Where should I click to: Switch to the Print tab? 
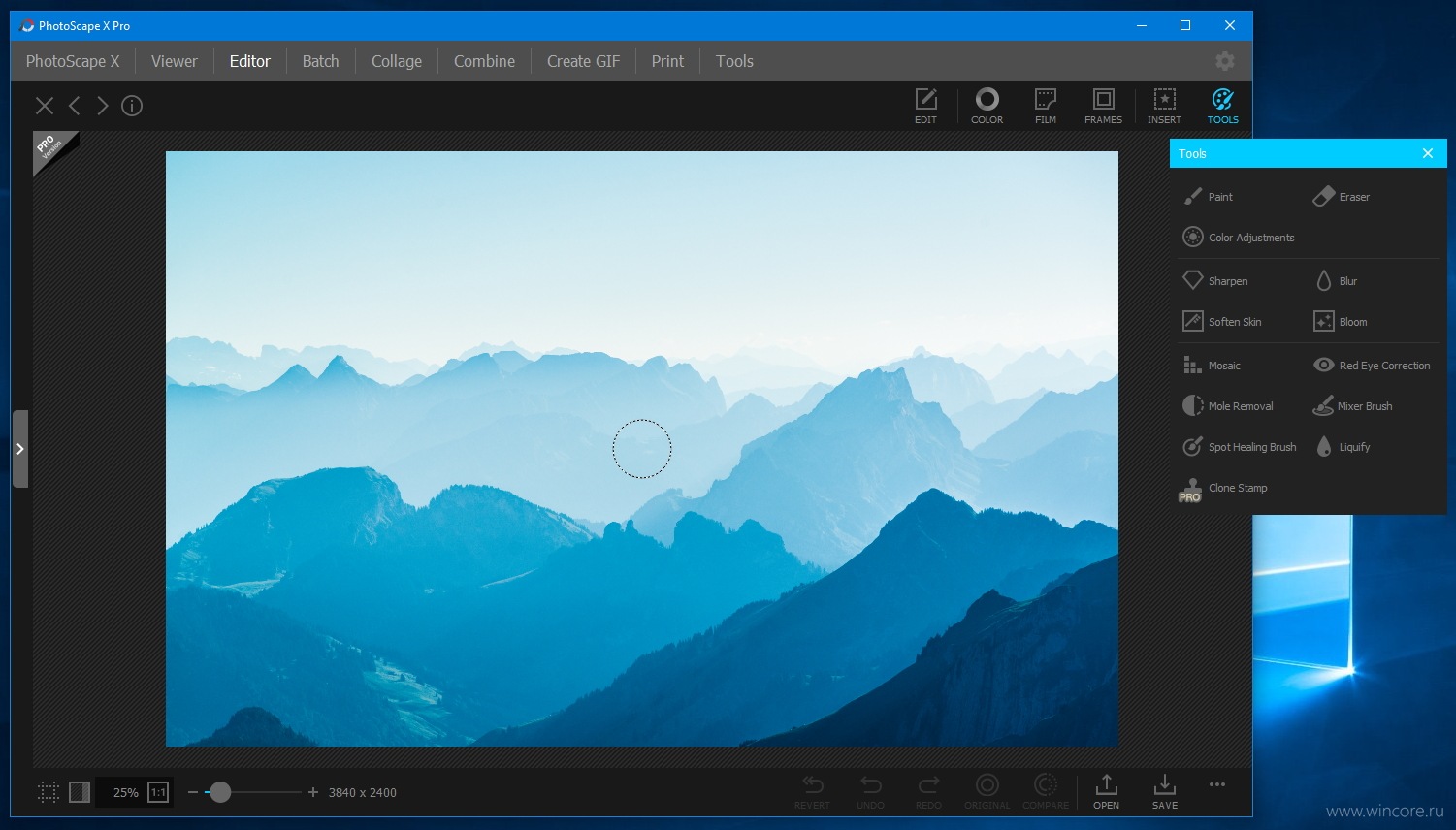667,61
